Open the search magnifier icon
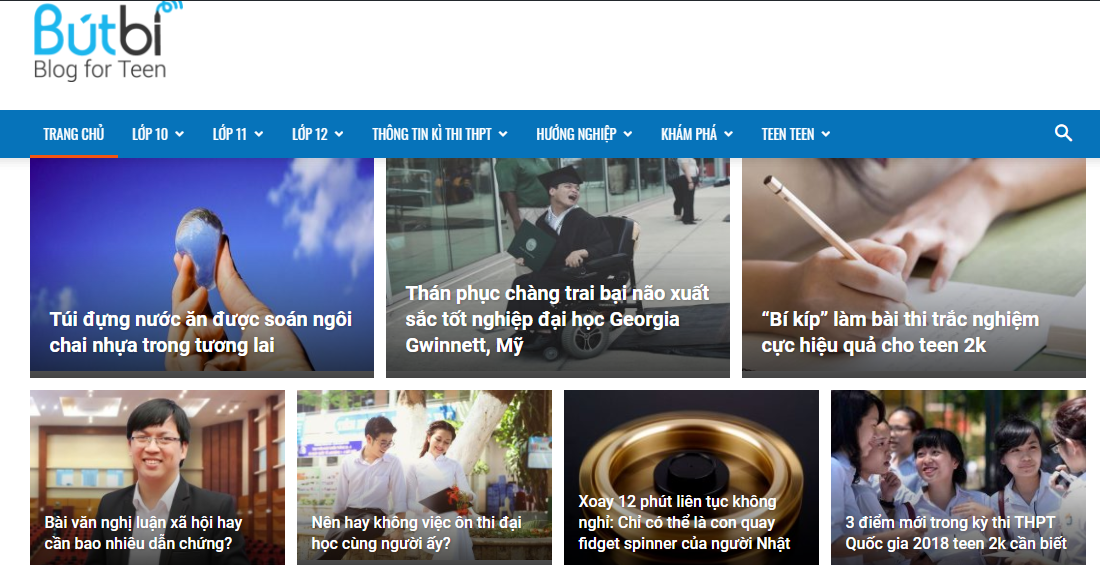 (x=1063, y=133)
